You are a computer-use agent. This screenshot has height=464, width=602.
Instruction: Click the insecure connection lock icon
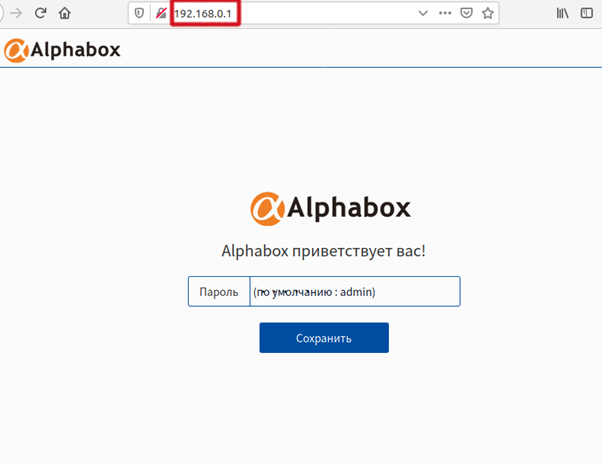tap(160, 14)
